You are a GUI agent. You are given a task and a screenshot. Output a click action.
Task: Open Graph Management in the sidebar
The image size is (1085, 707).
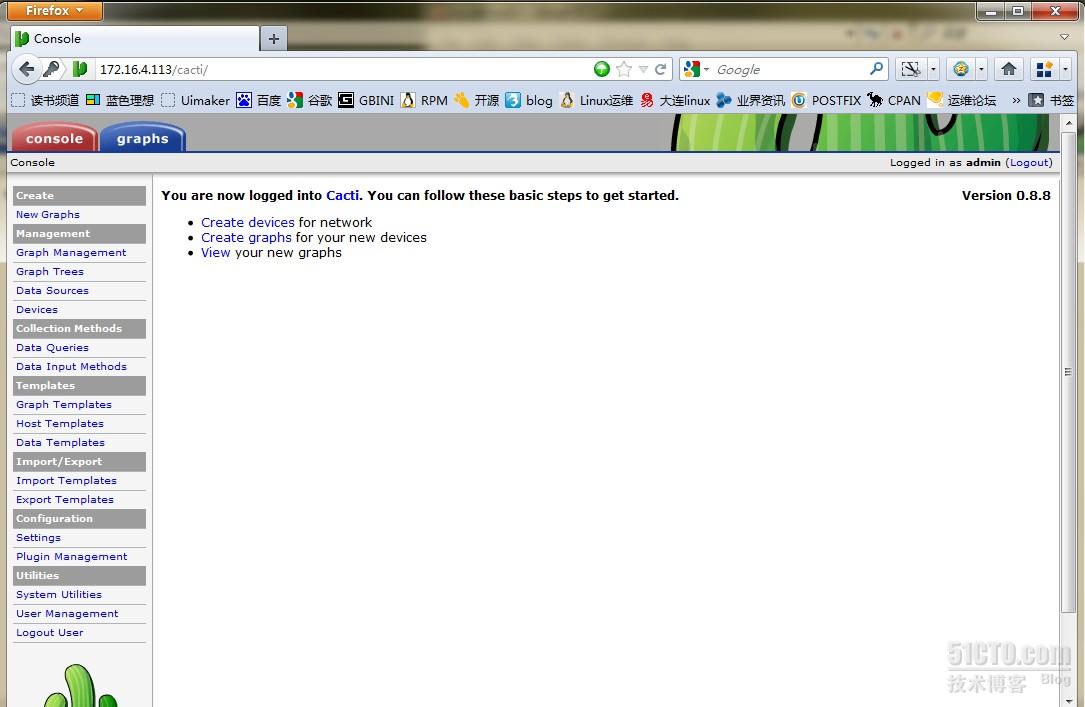71,252
